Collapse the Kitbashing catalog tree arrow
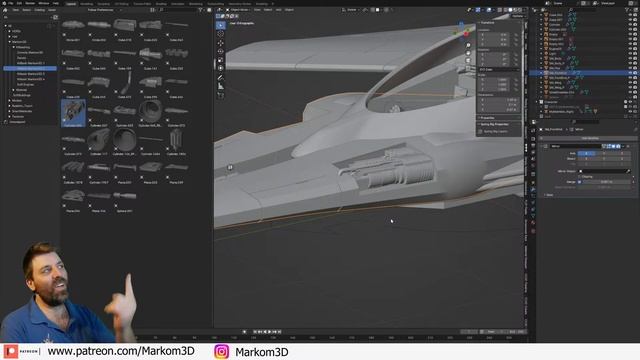This screenshot has height=360, width=640. coord(14,47)
